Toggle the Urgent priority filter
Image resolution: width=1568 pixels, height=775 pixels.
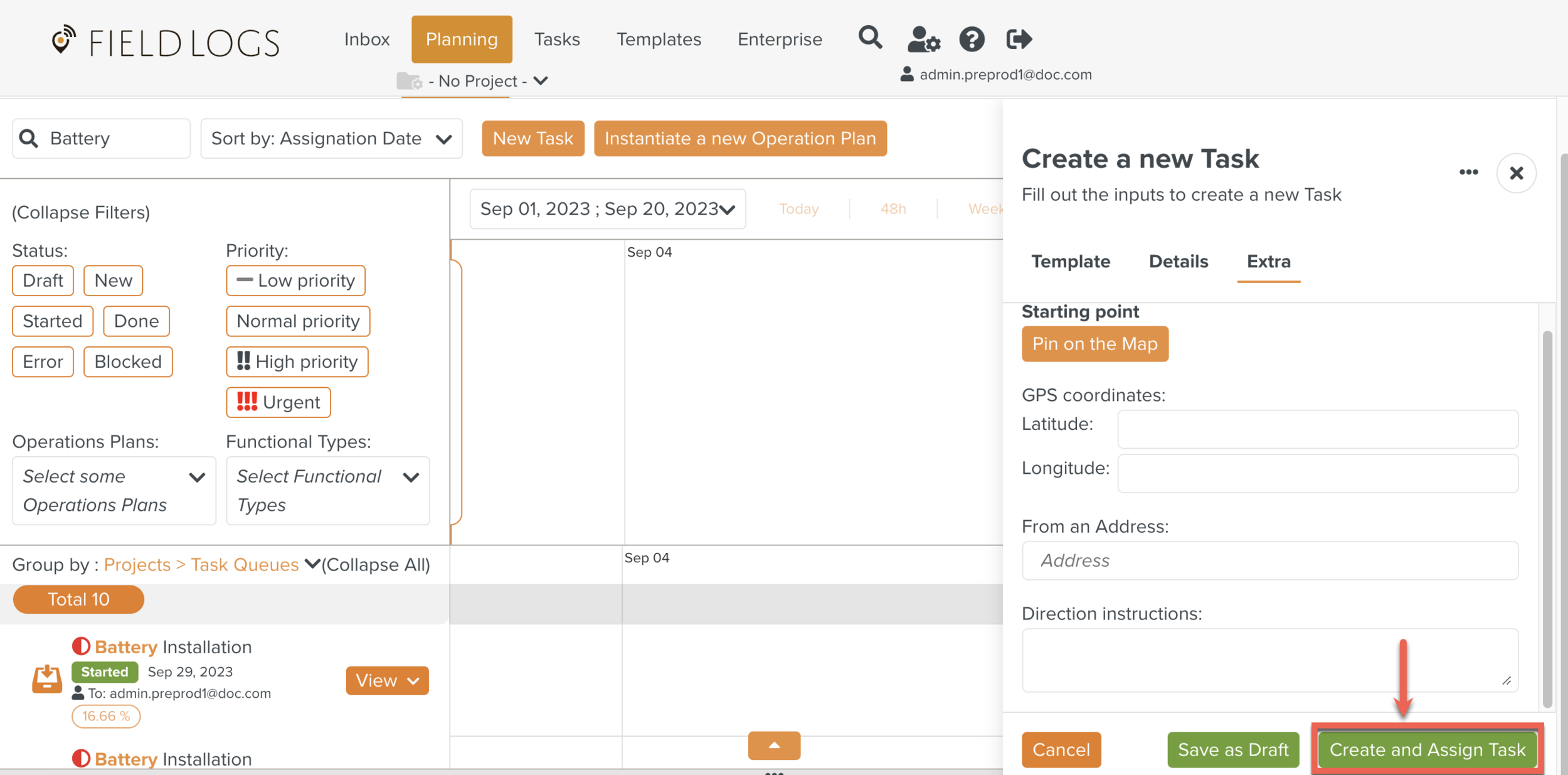(x=278, y=402)
